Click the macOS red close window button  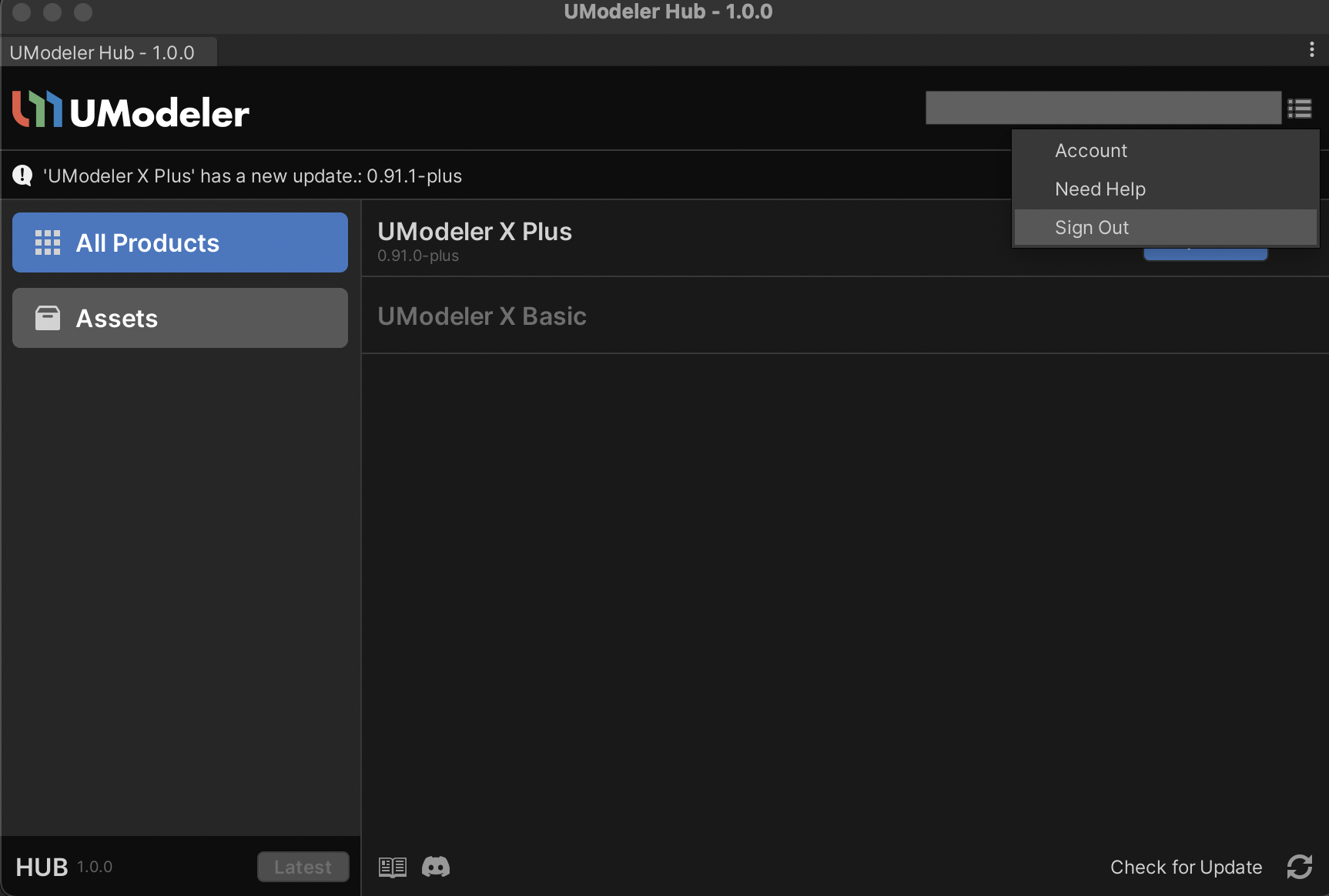click(22, 12)
